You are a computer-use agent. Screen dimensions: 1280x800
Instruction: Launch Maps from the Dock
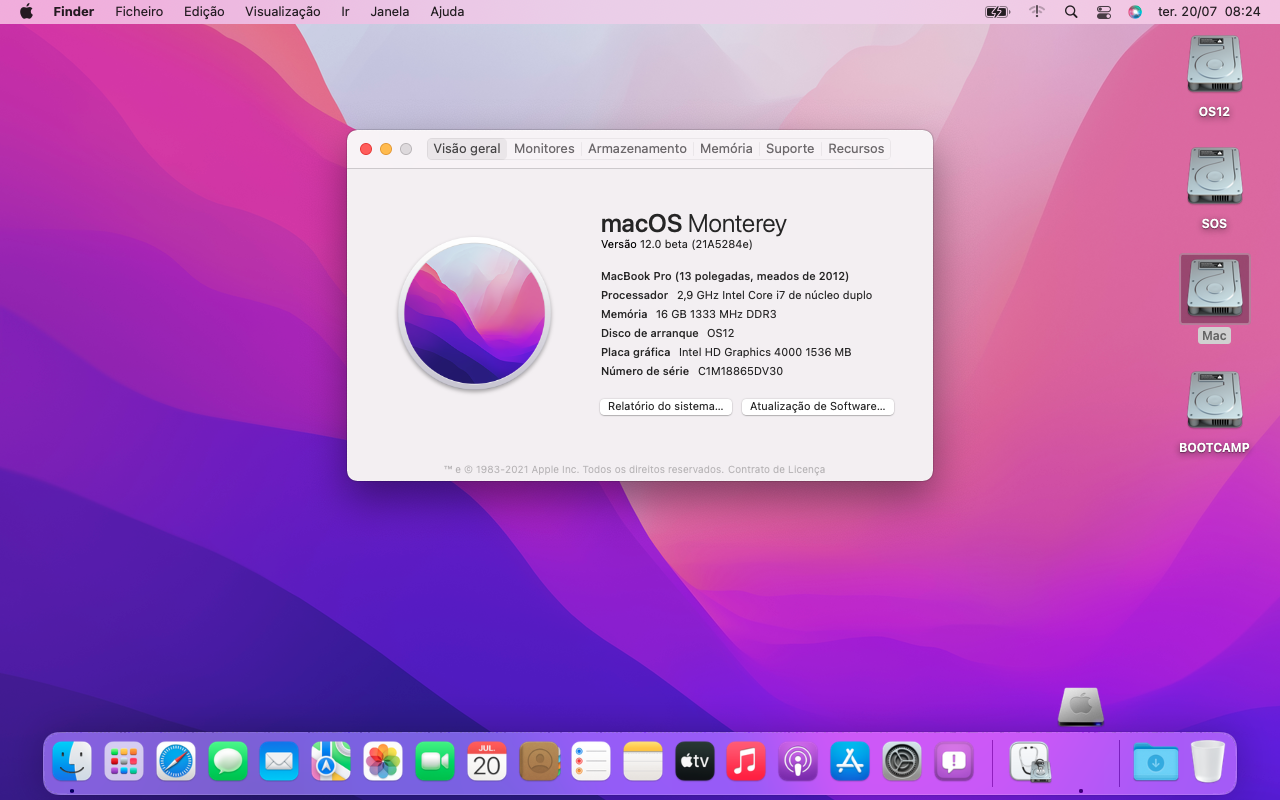pos(331,761)
